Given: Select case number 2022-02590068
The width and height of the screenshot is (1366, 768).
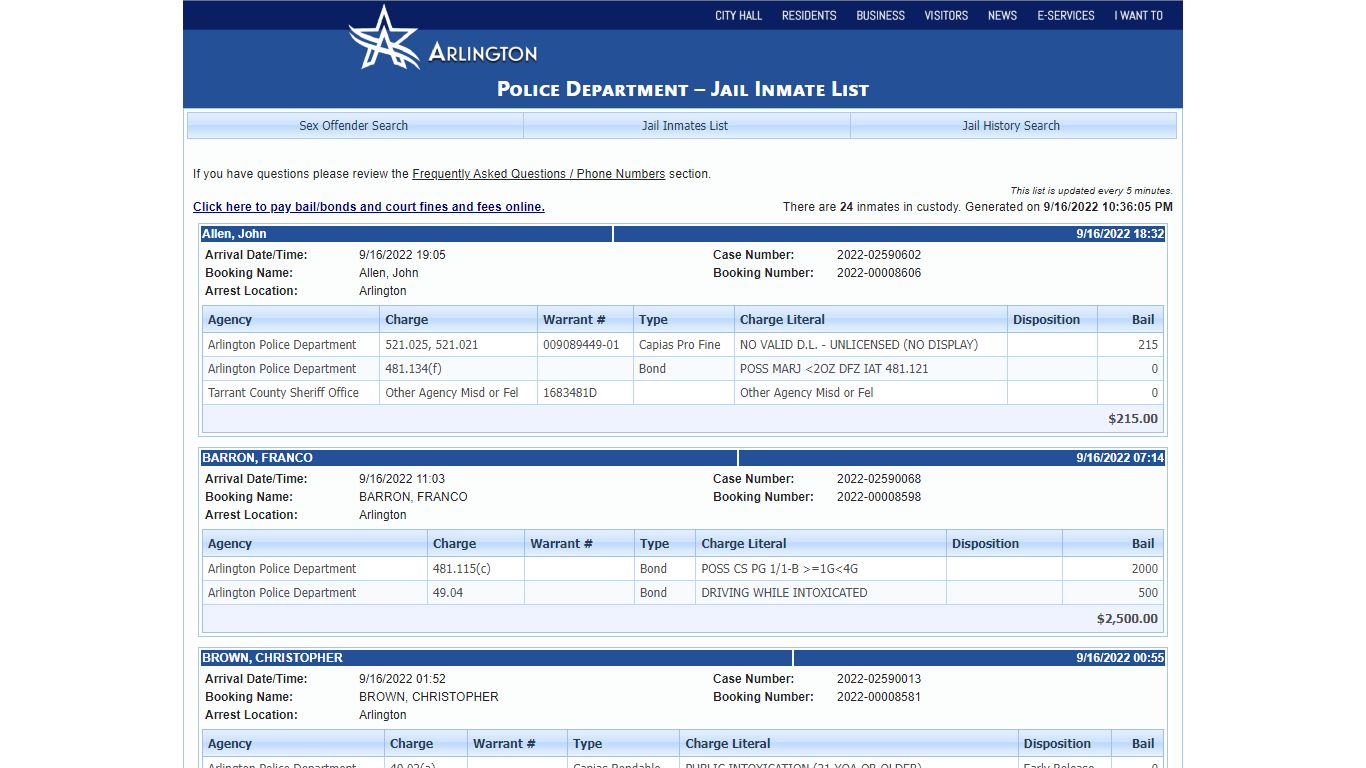Looking at the screenshot, I should (879, 479).
